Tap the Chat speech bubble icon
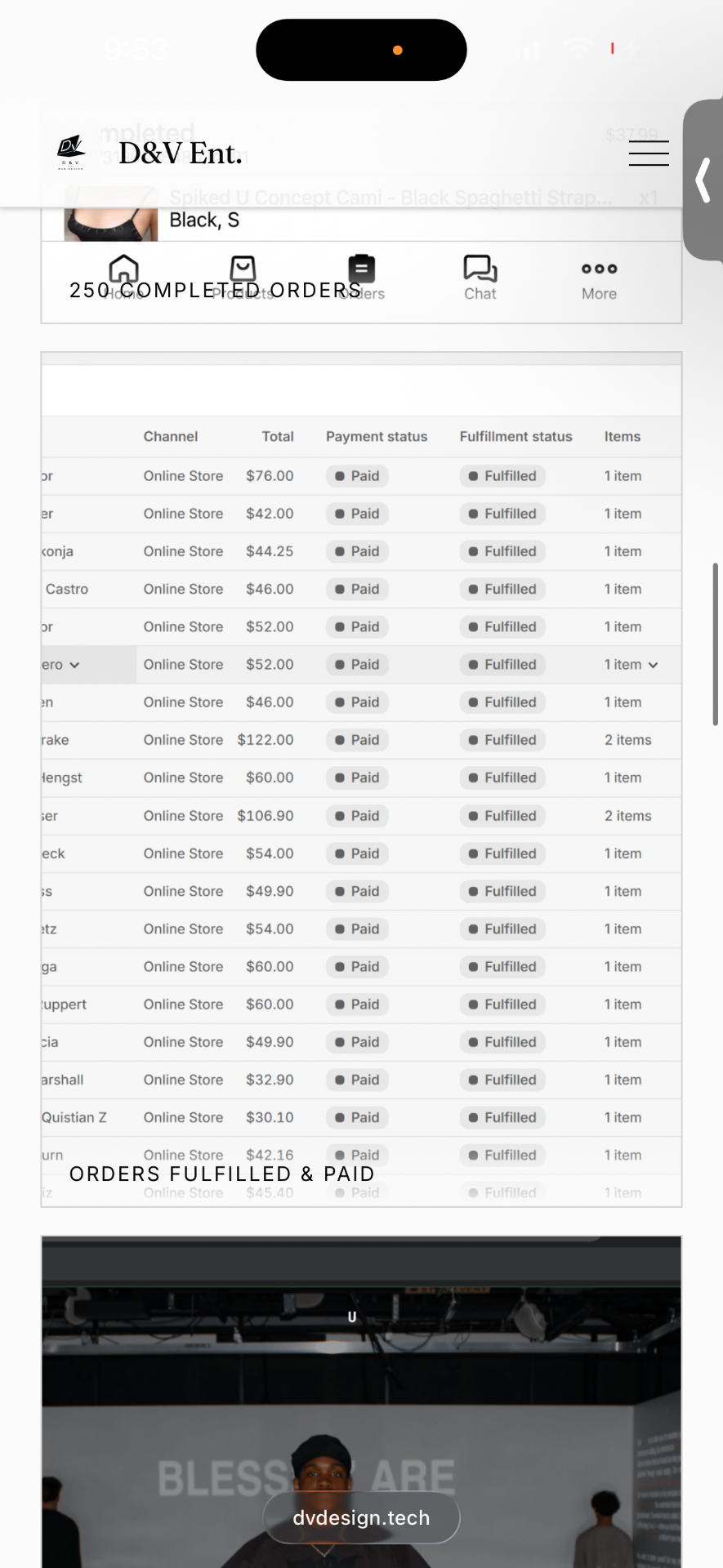This screenshot has height=1568, width=723. [480, 268]
